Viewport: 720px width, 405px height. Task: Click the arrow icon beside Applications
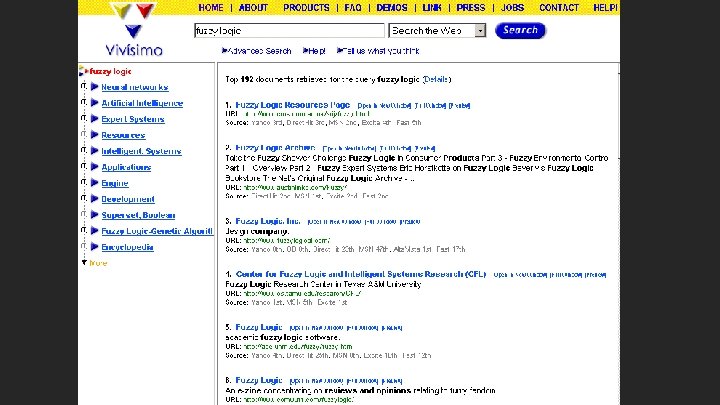(x=95, y=167)
